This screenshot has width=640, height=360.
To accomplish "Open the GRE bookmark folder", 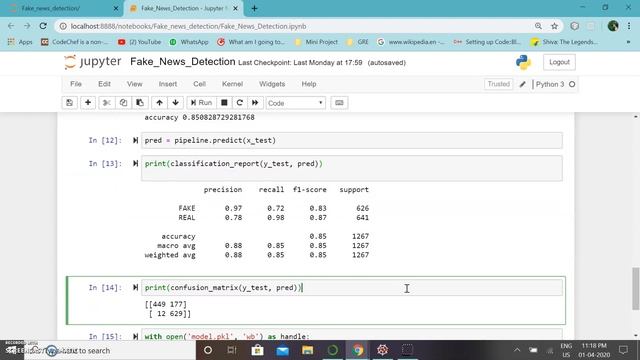I will (358, 42).
